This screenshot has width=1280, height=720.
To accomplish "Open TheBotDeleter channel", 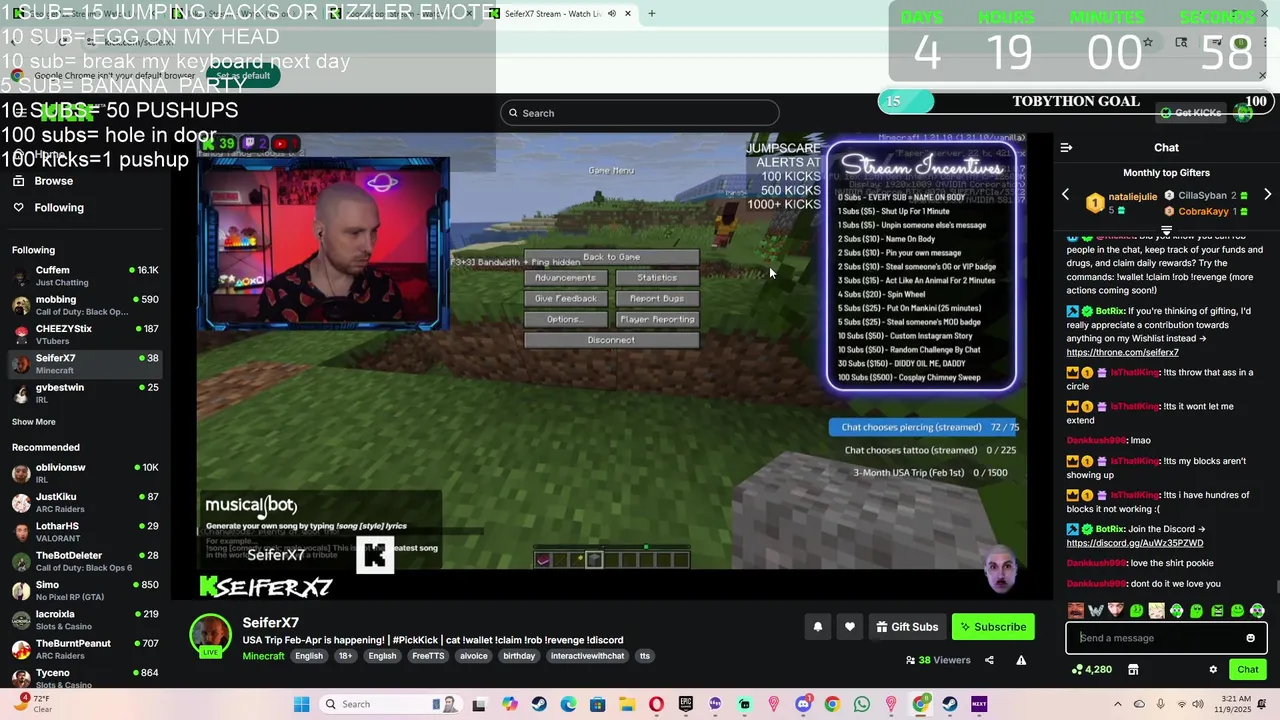I will 85,561.
